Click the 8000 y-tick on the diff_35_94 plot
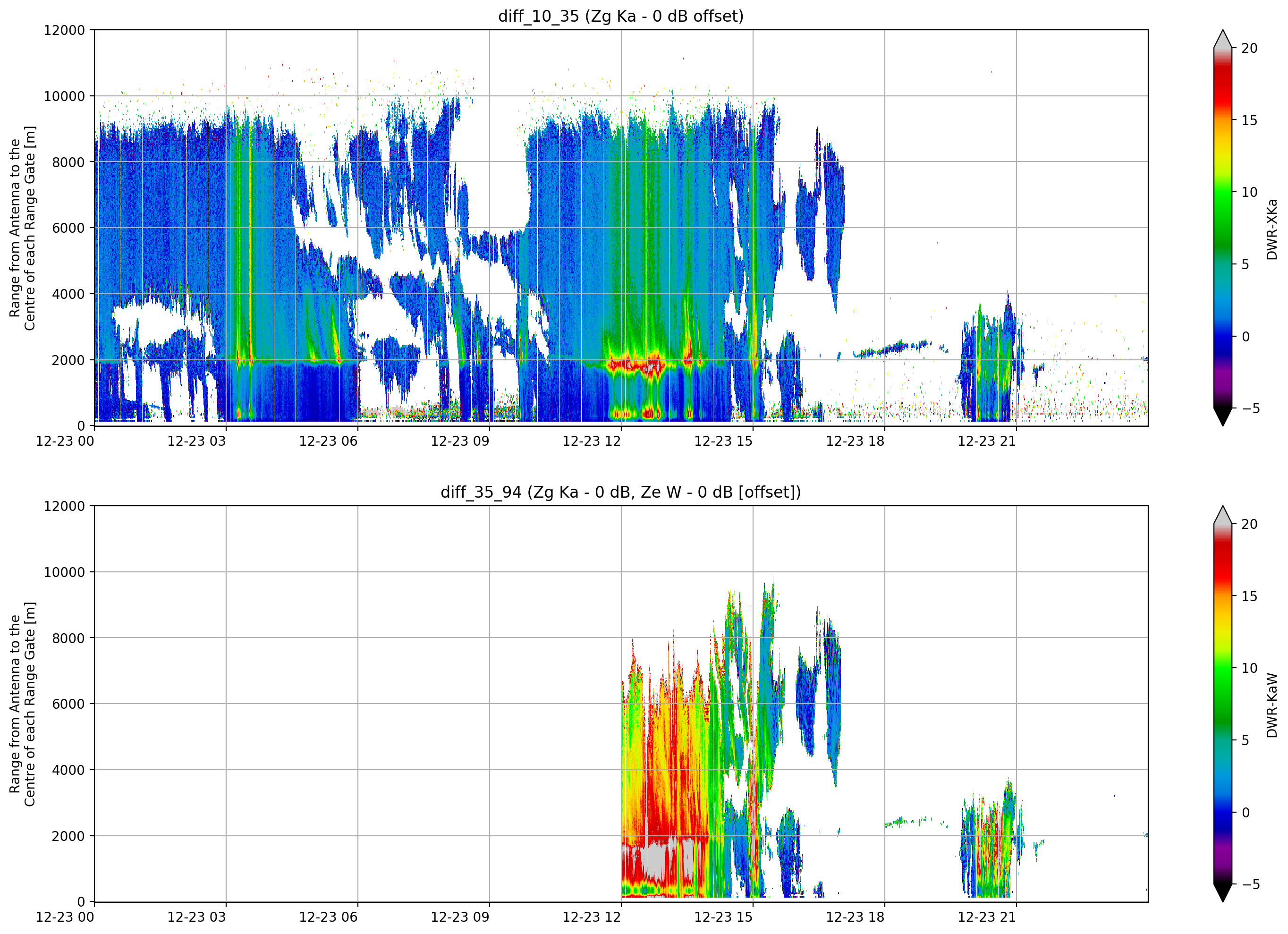 pyautogui.click(x=68, y=638)
